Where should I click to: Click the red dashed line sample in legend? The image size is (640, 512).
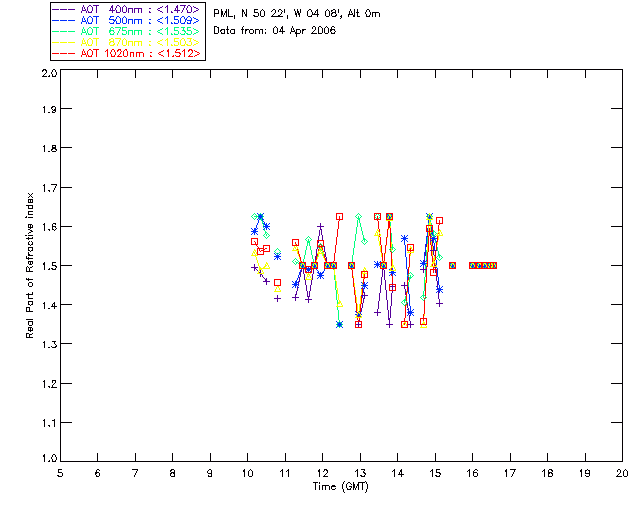click(64, 53)
